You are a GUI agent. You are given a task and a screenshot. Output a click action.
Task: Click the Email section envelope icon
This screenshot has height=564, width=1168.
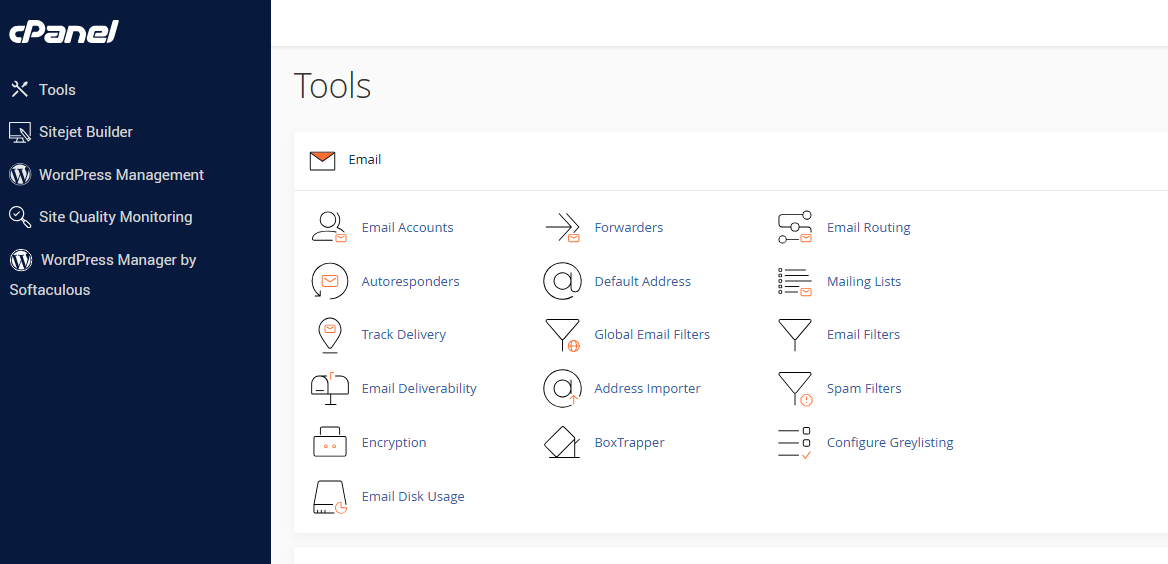[x=323, y=160]
